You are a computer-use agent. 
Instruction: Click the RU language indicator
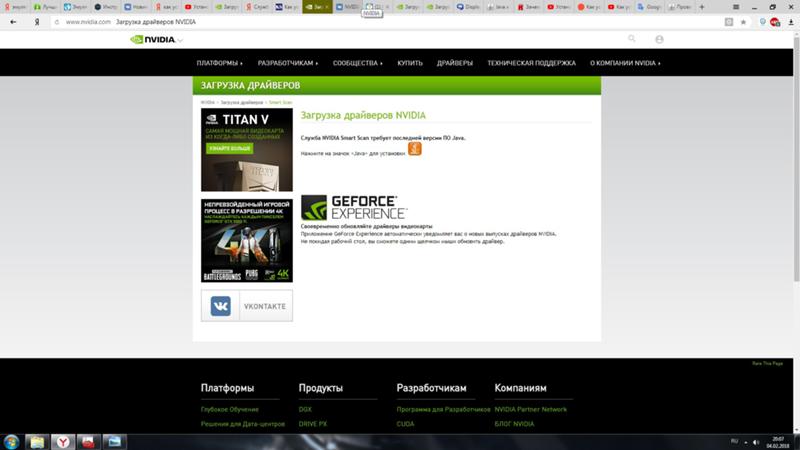tap(735, 441)
